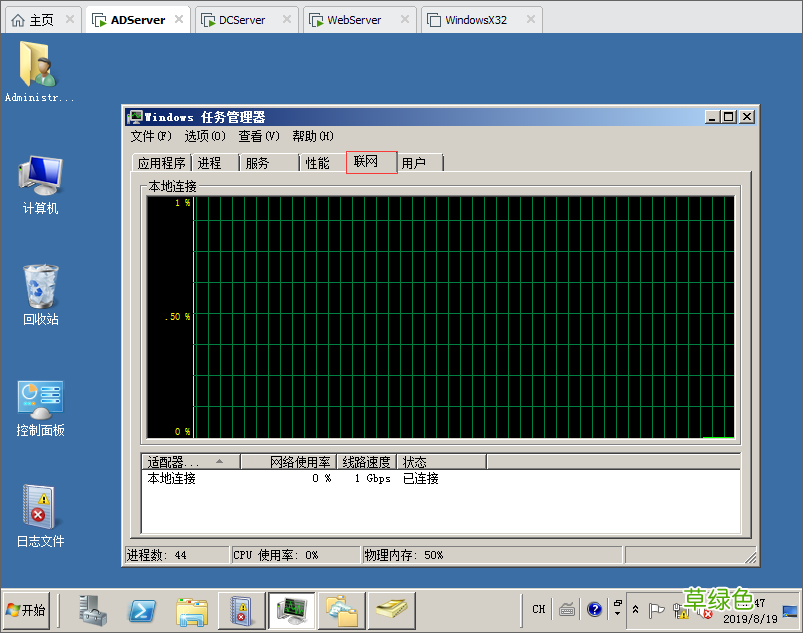The height and width of the screenshot is (633, 803).
Task: Open Server Manager from the taskbar
Action: click(94, 611)
